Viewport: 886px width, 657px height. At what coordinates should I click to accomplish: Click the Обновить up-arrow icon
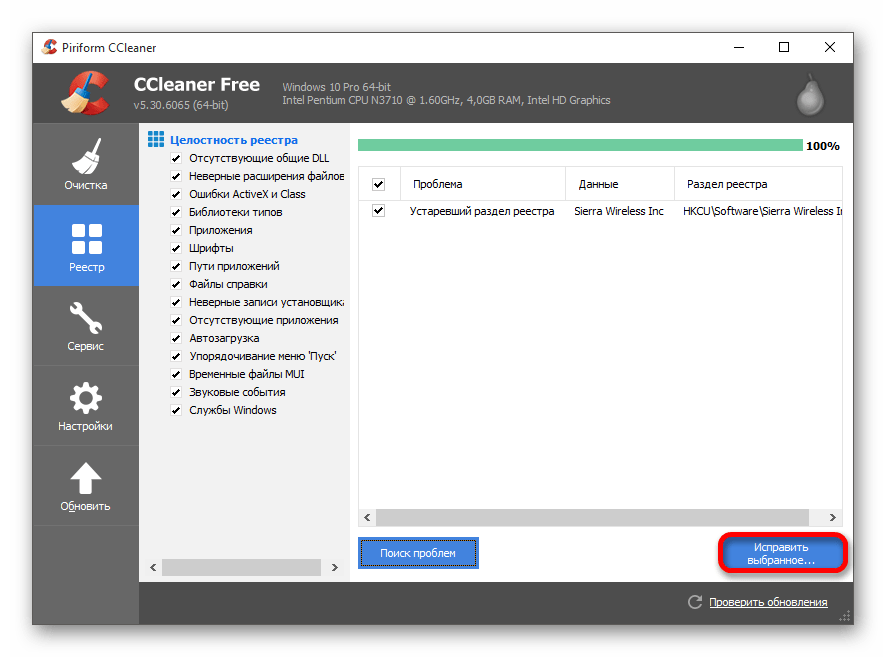(x=86, y=486)
